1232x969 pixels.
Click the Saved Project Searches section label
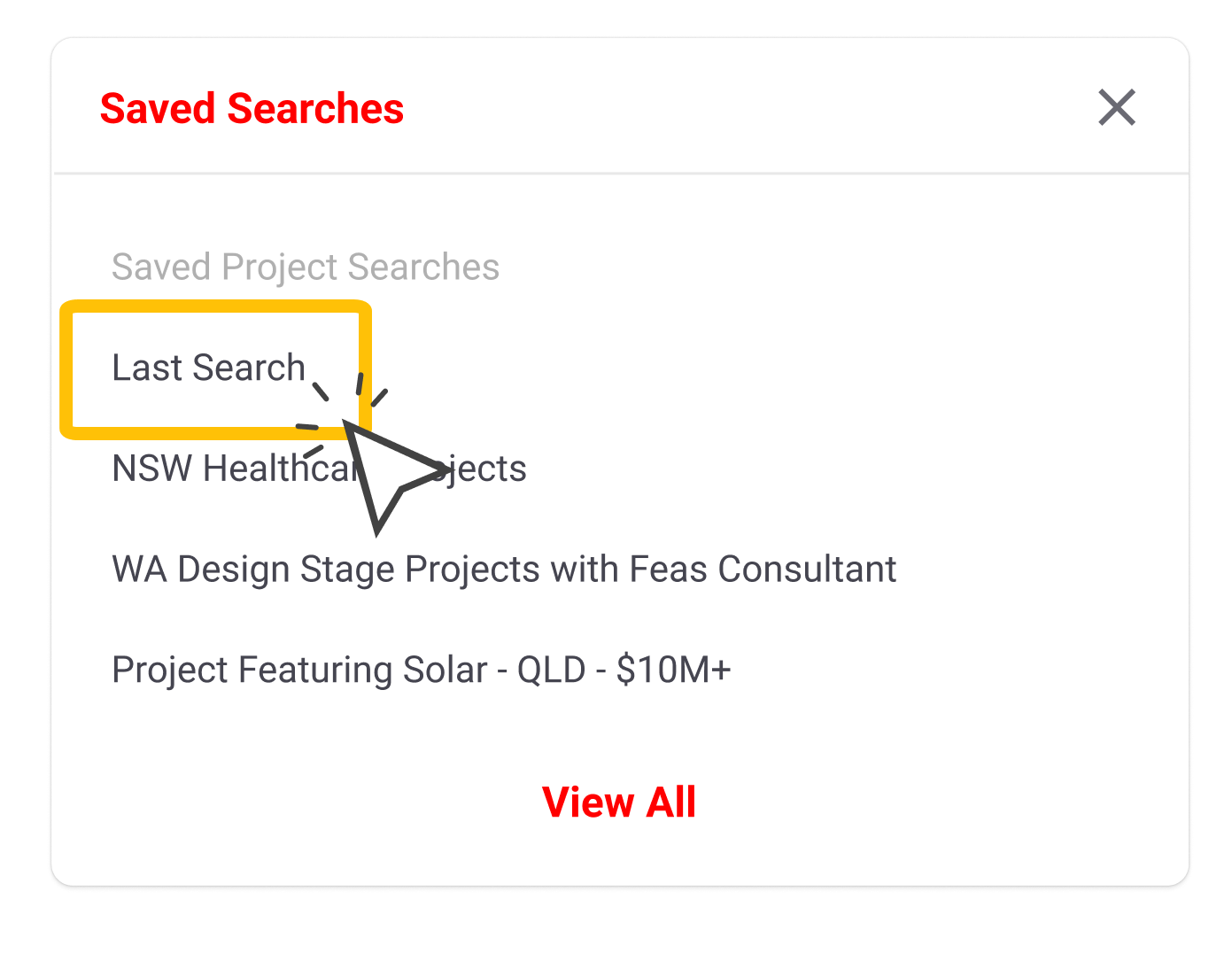point(305,267)
